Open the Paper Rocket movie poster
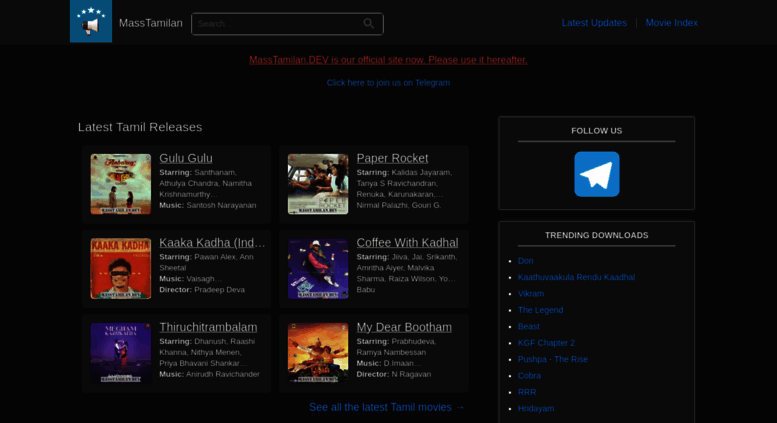The width and height of the screenshot is (777, 423). click(x=318, y=184)
